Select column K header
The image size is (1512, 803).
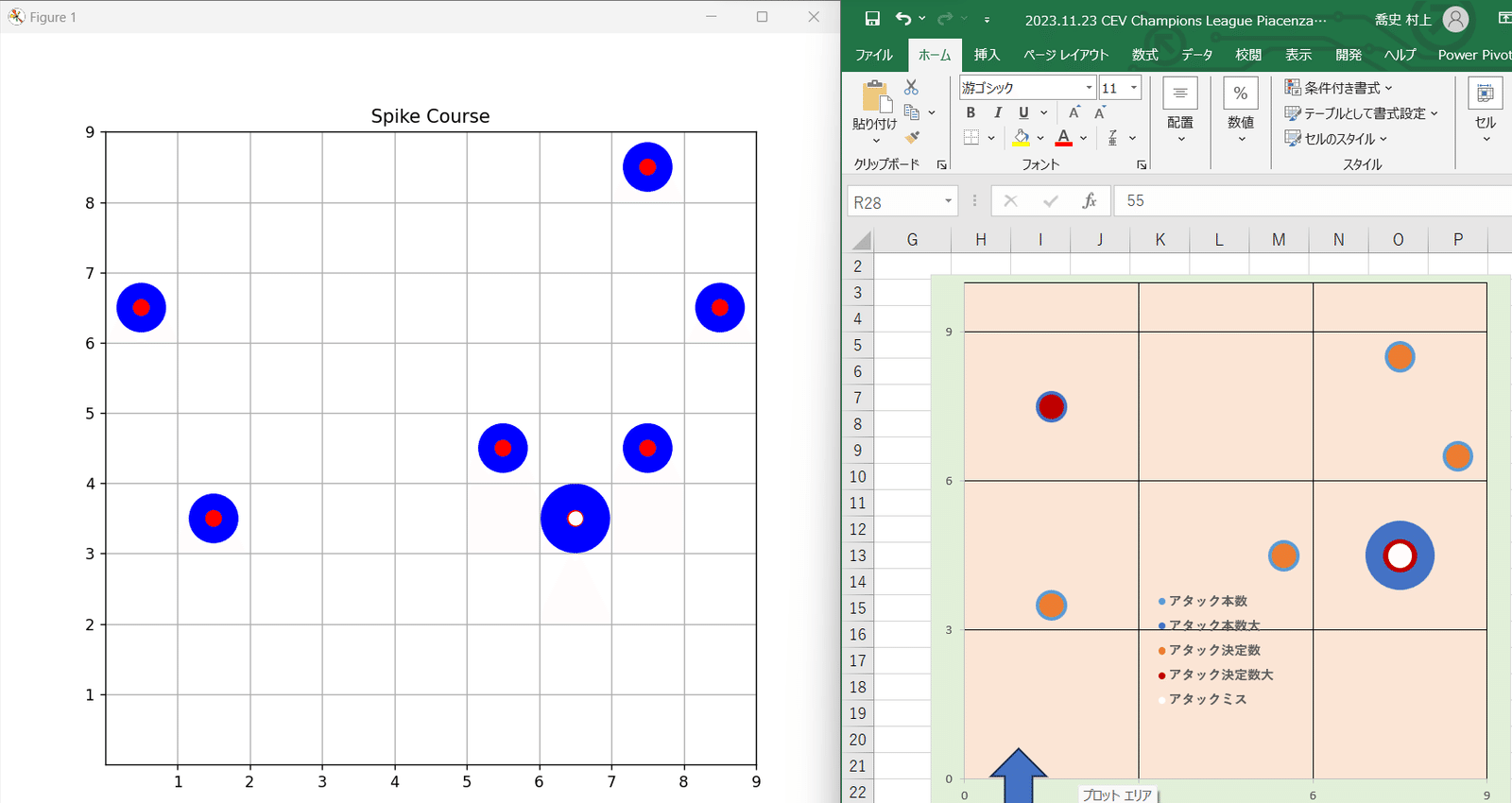coord(1160,240)
